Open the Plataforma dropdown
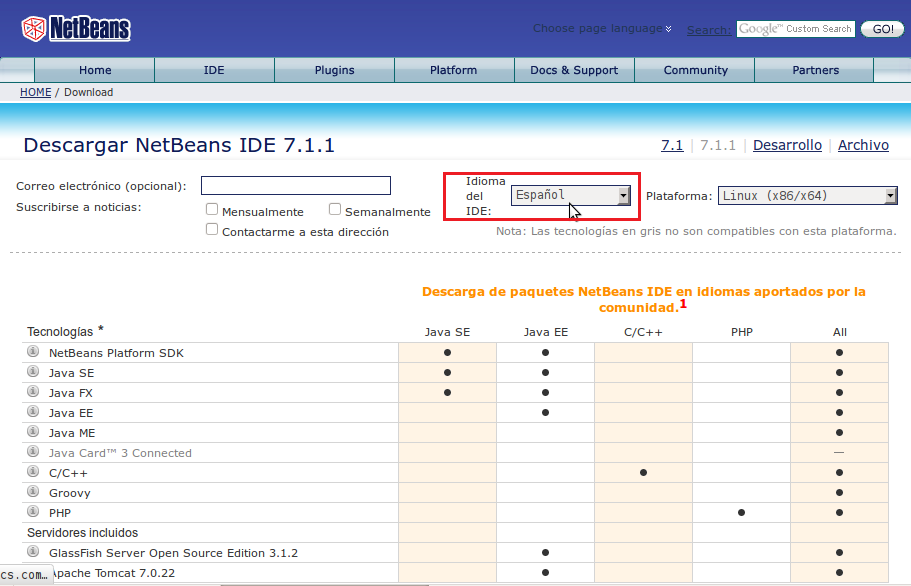Image resolution: width=911 pixels, height=586 pixels. (808, 195)
